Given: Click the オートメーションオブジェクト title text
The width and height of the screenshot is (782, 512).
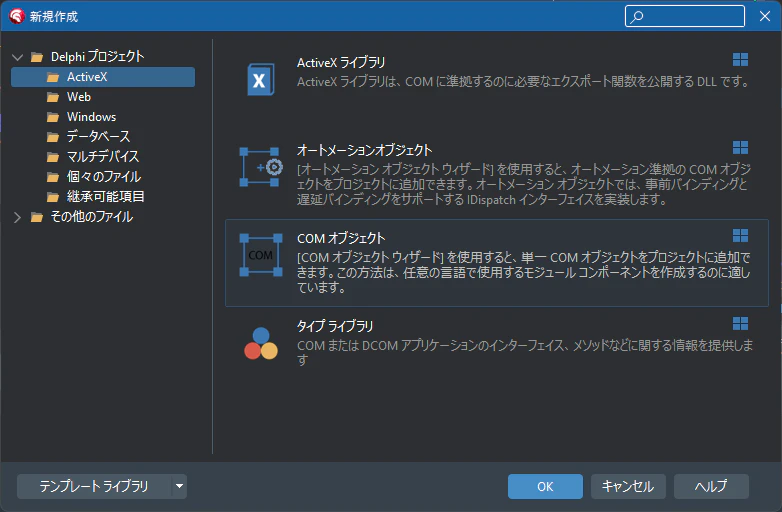Looking at the screenshot, I should point(365,151).
